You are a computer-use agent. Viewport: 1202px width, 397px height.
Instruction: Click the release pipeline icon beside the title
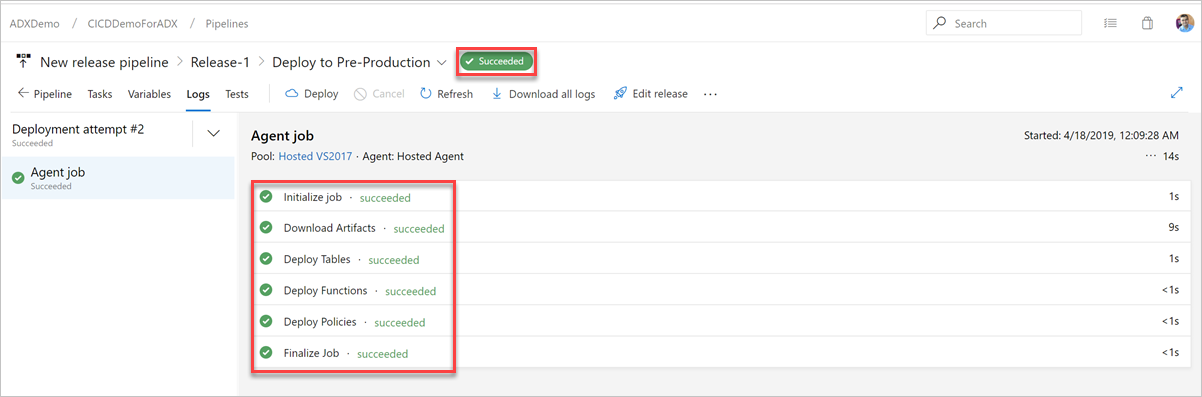point(24,62)
